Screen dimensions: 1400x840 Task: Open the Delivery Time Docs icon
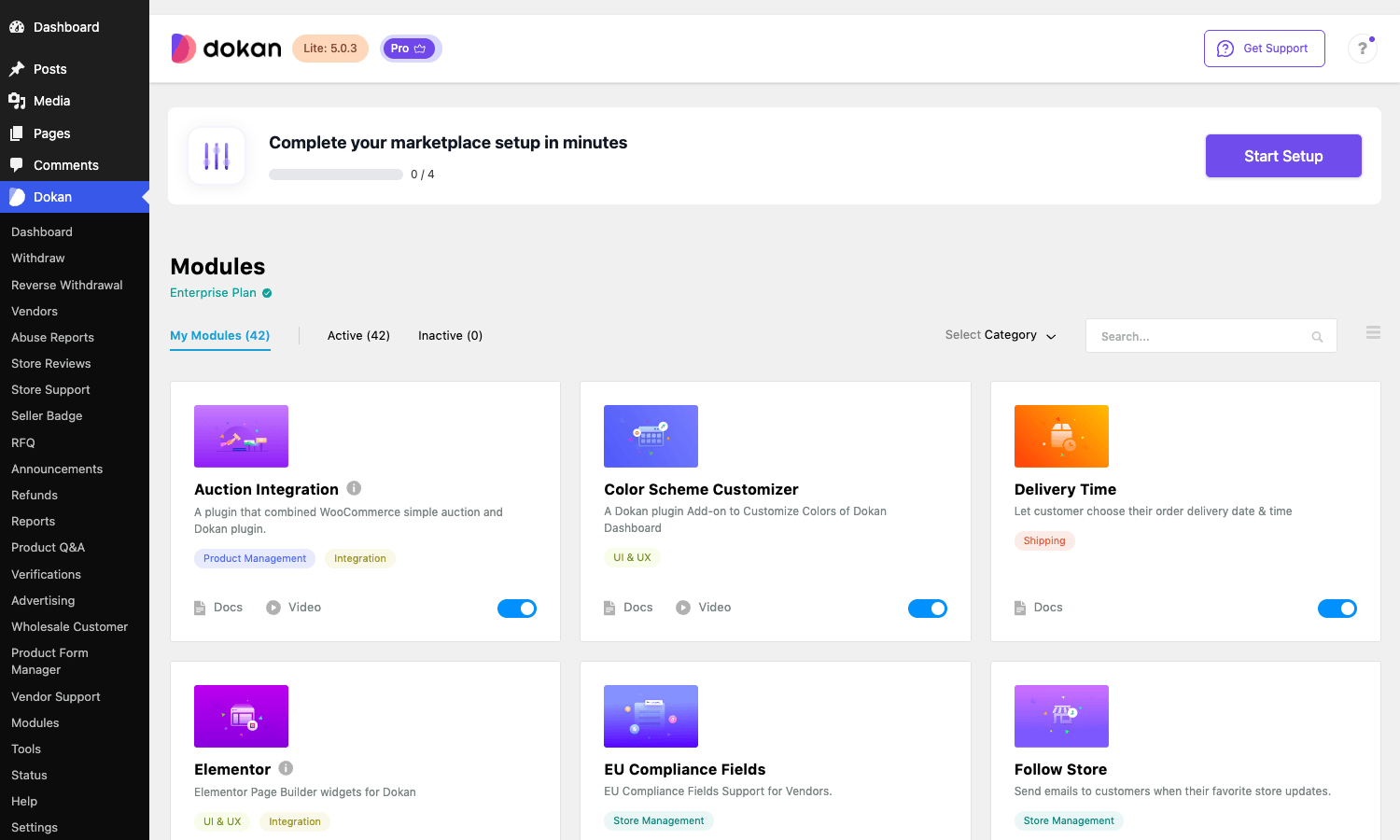pos(1020,608)
